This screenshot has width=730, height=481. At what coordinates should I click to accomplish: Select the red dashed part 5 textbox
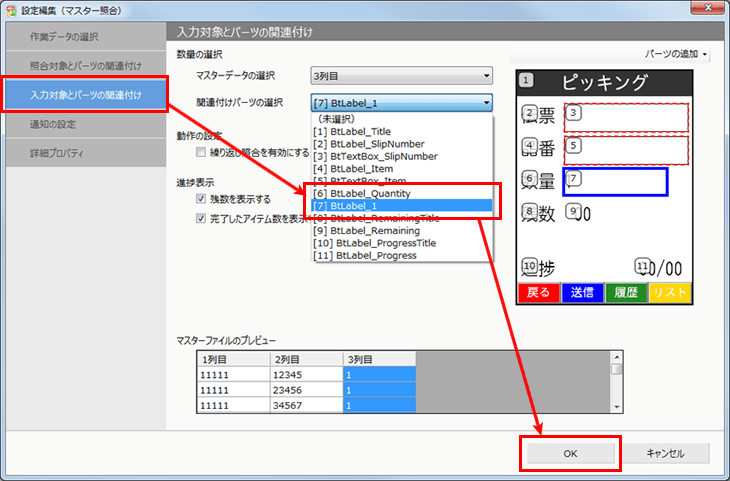627,149
